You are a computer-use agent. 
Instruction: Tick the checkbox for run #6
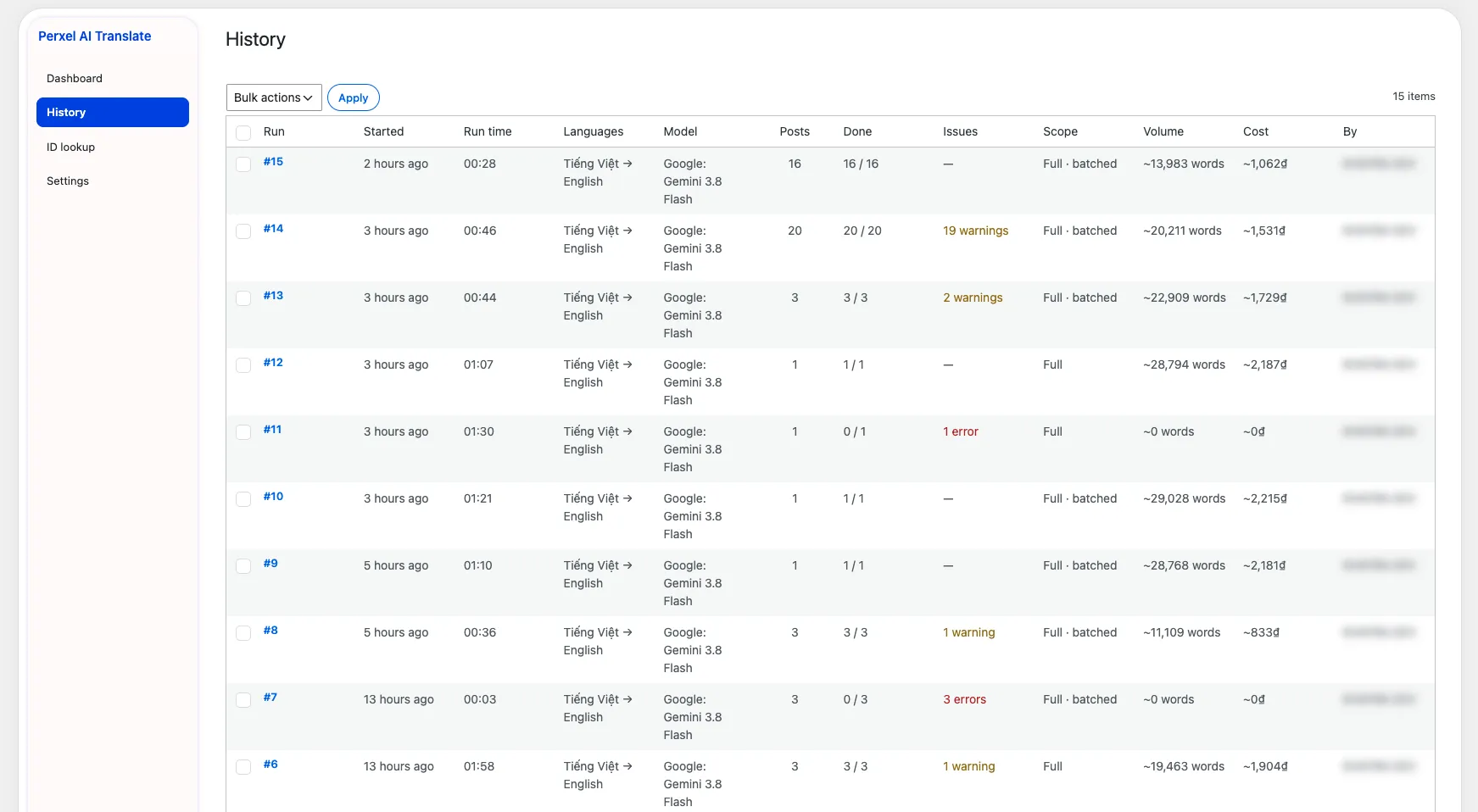point(243,767)
